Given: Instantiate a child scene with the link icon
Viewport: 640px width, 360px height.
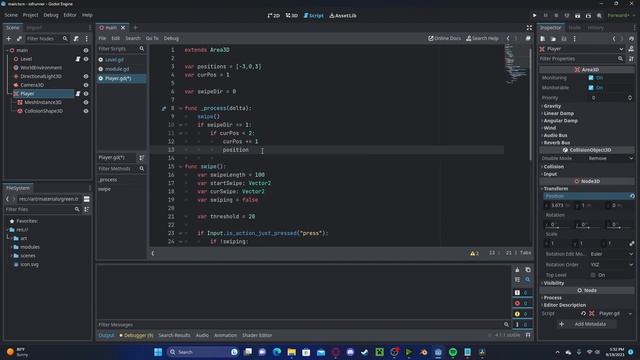Looking at the screenshot, I should point(19,38).
